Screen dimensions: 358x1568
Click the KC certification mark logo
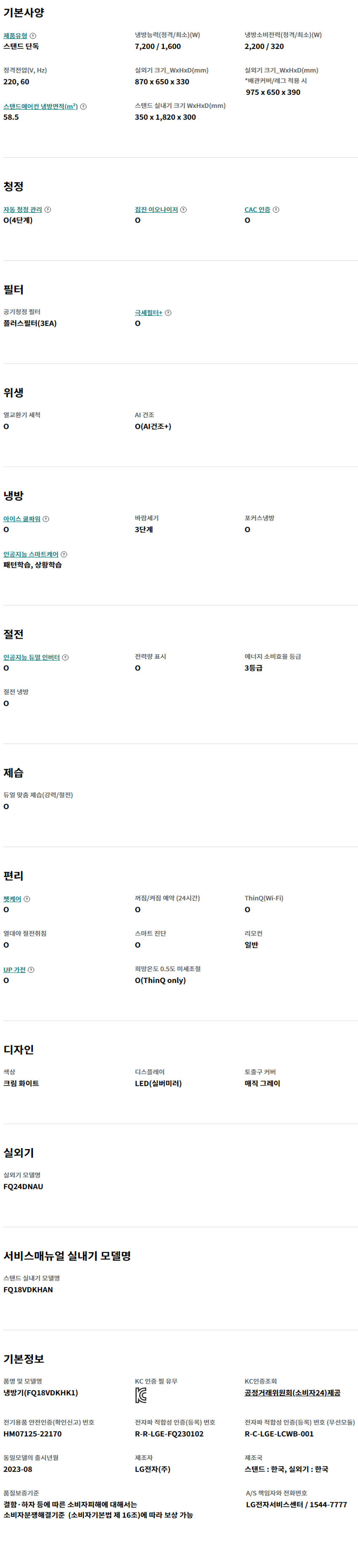(x=141, y=1396)
